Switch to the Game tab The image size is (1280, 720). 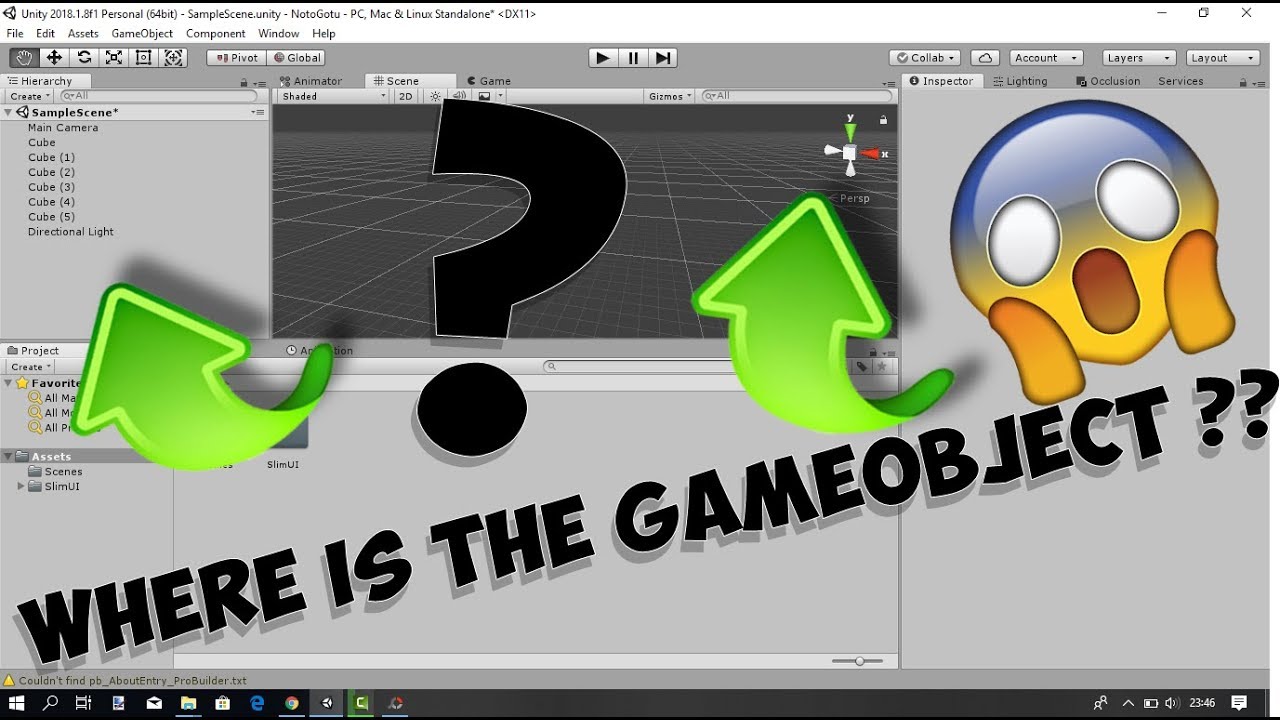(488, 81)
